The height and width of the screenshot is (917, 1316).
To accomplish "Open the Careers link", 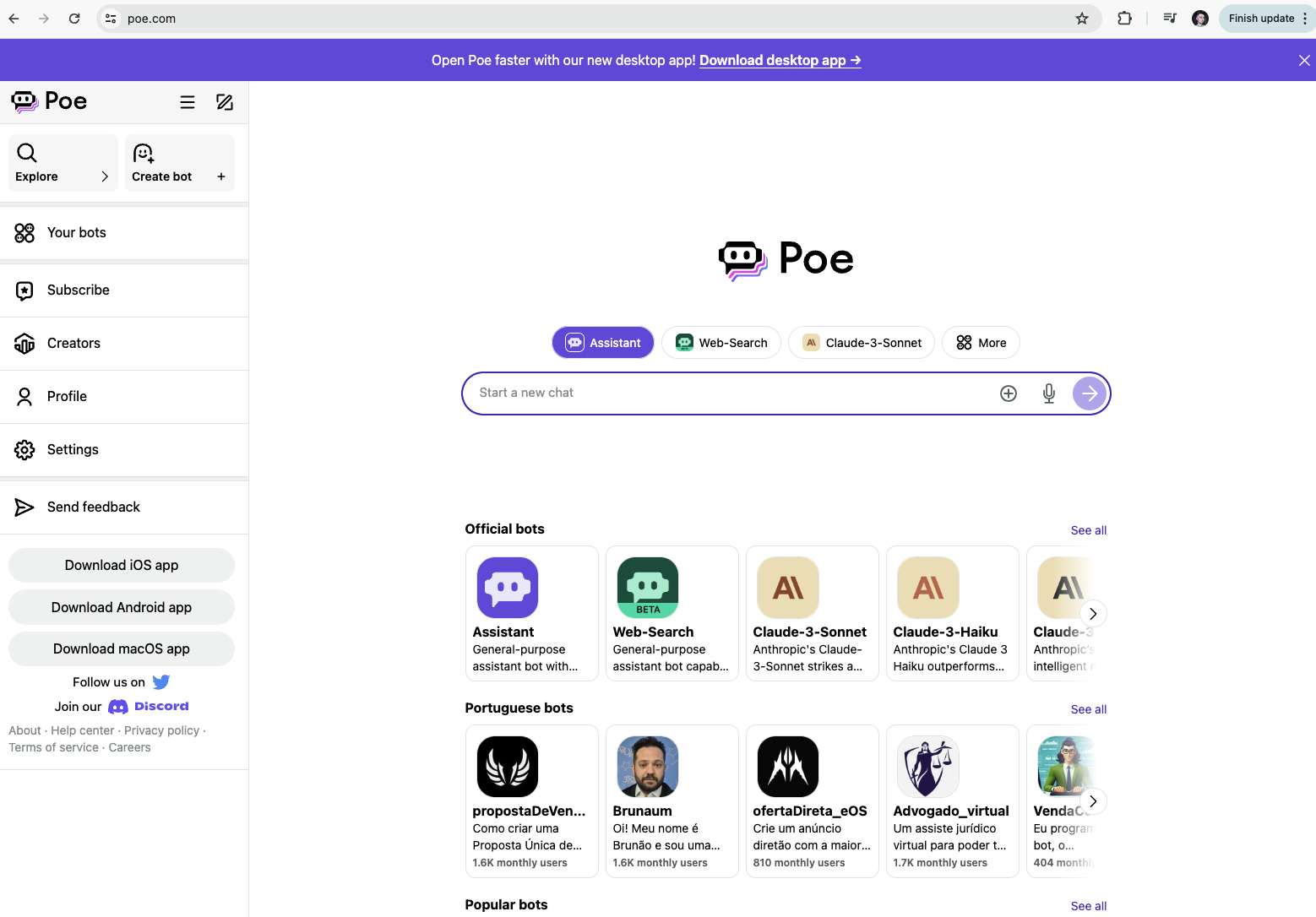I will pos(129,747).
